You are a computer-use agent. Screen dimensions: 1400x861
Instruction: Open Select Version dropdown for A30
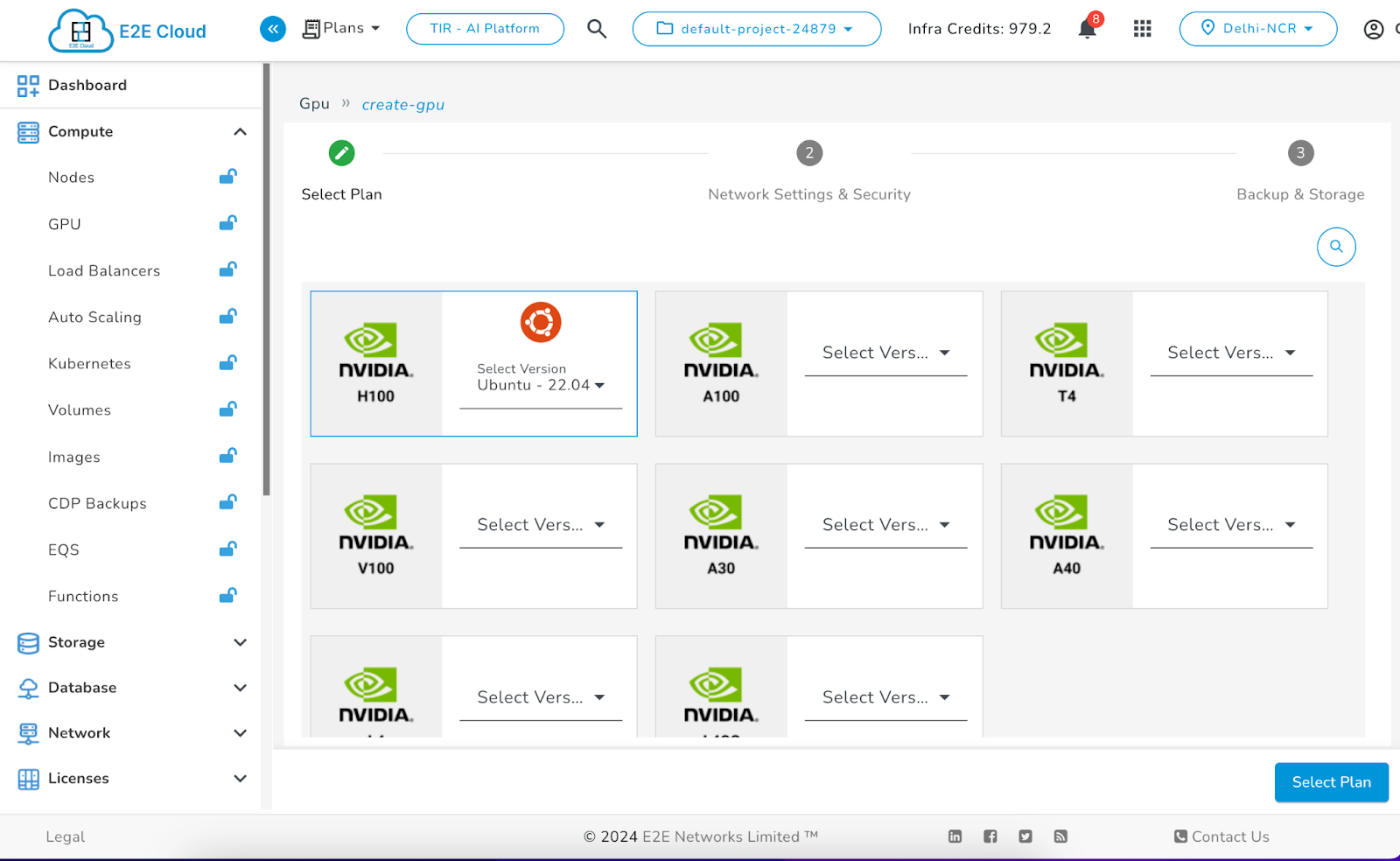coord(885,525)
